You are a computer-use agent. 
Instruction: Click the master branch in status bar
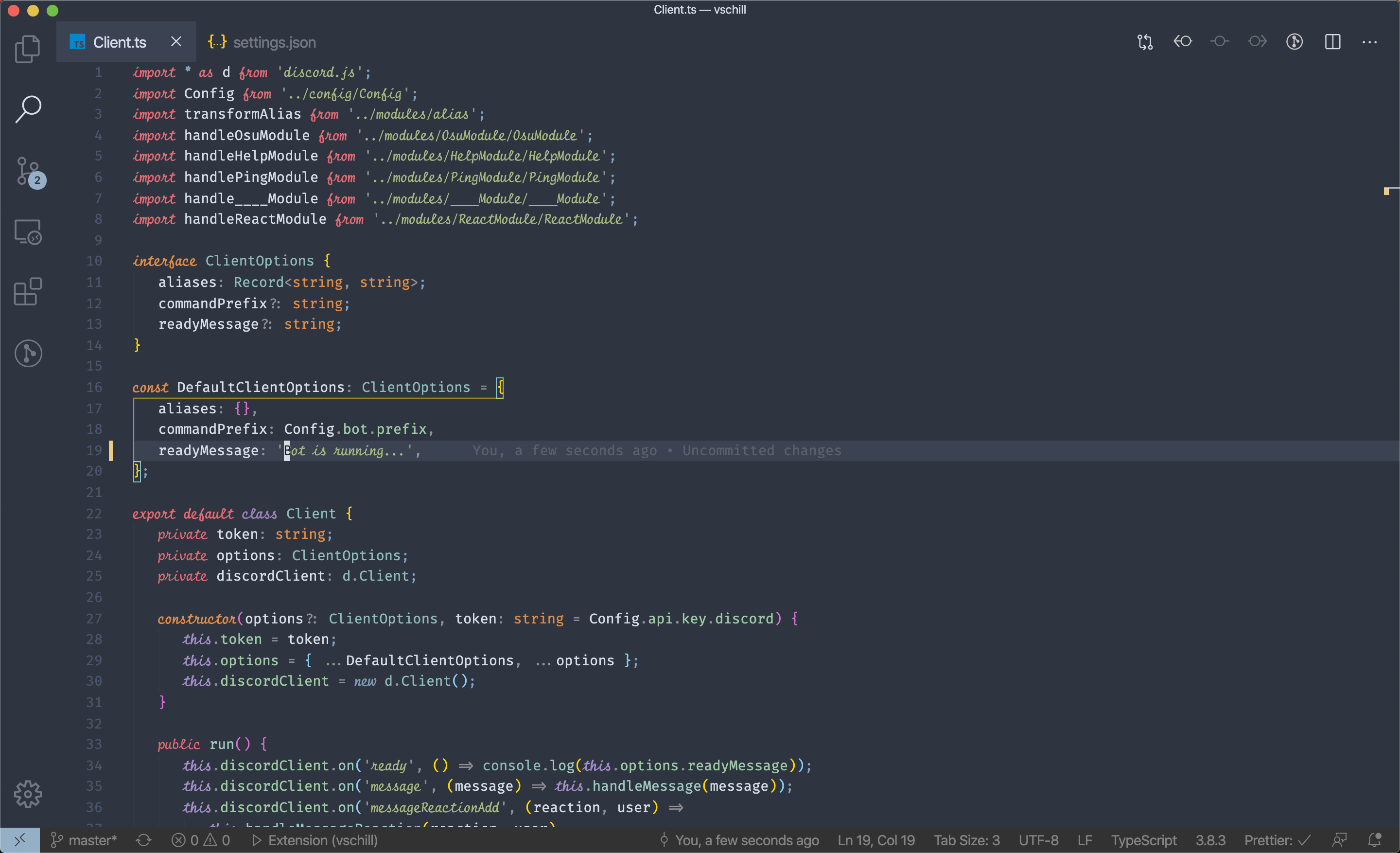point(84,840)
